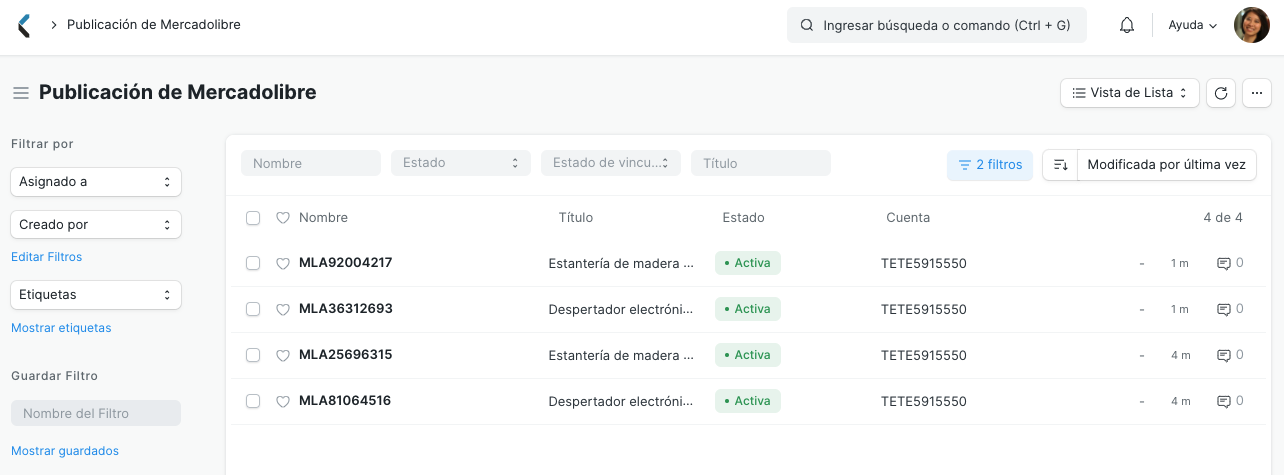Click Activa status of MLA92004217
The height and width of the screenshot is (475, 1284).
click(x=748, y=263)
